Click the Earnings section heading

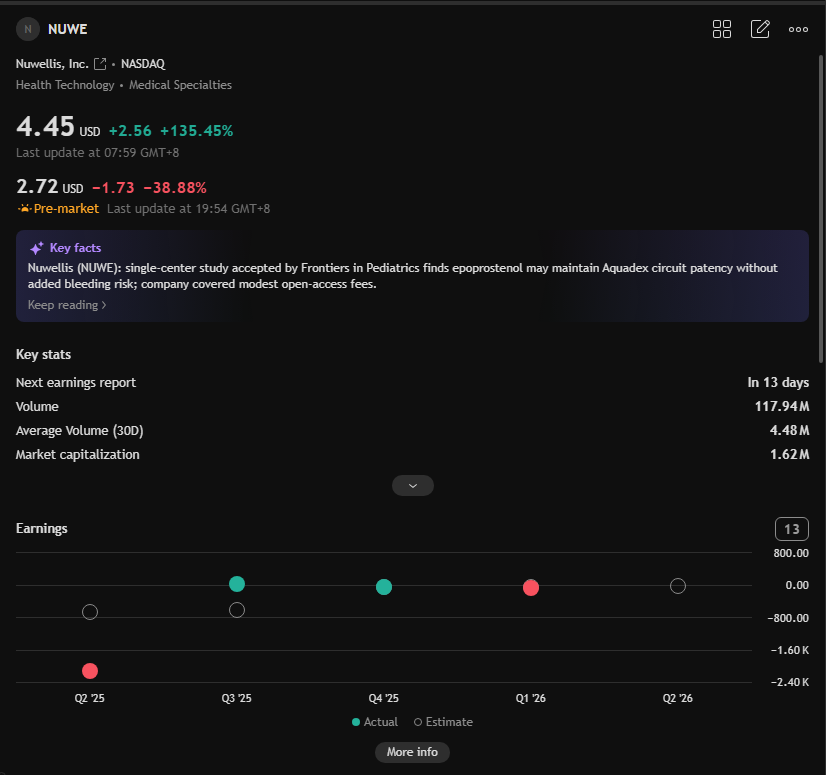[42, 528]
